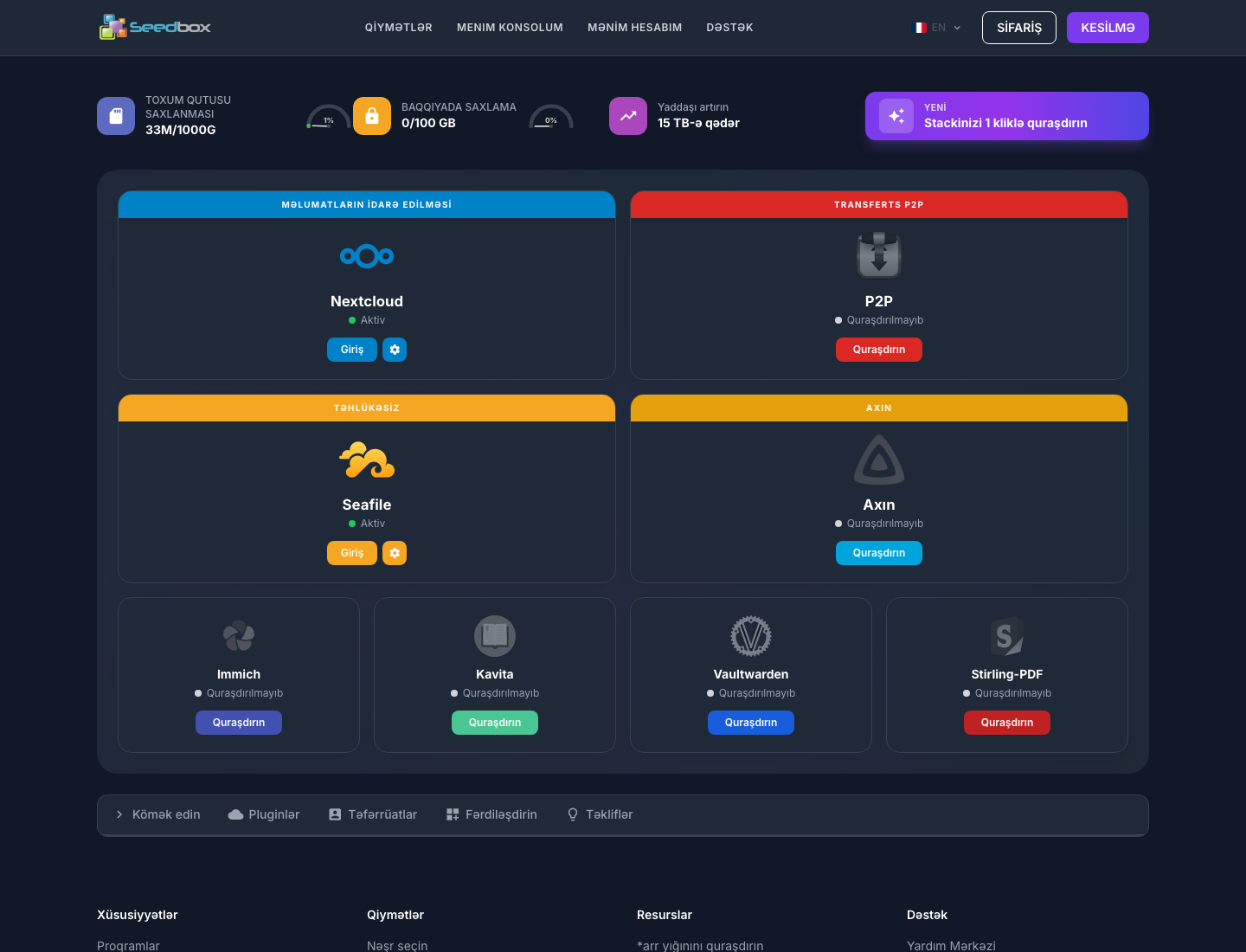Image resolution: width=1246 pixels, height=952 pixels.
Task: Open the *arr yığınını quraşdırın footer link
Action: coord(700,946)
